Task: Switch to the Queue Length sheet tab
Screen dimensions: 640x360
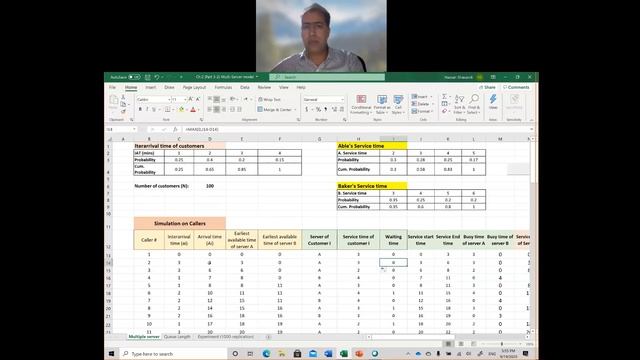Action: (177, 337)
